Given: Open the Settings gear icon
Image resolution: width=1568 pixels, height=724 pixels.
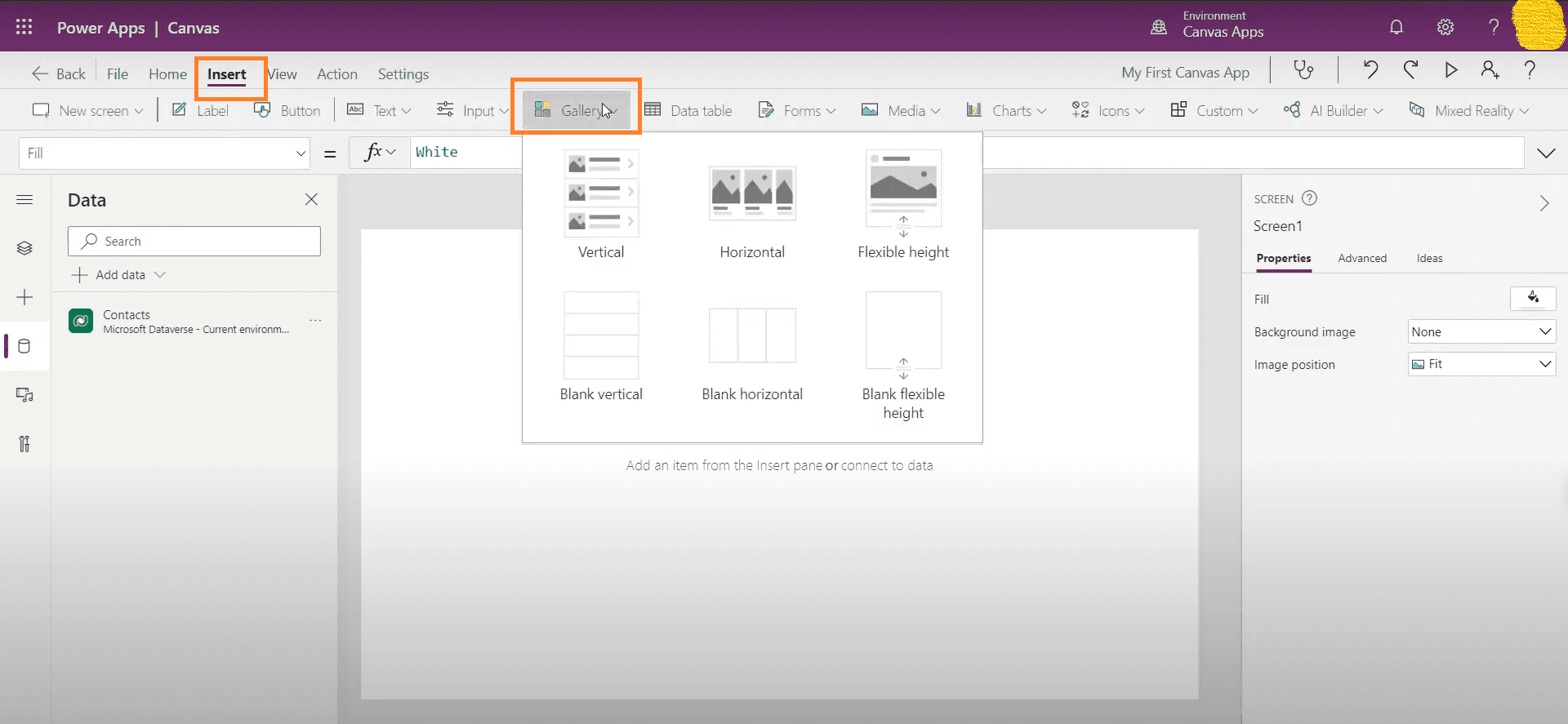Looking at the screenshot, I should tap(1445, 27).
